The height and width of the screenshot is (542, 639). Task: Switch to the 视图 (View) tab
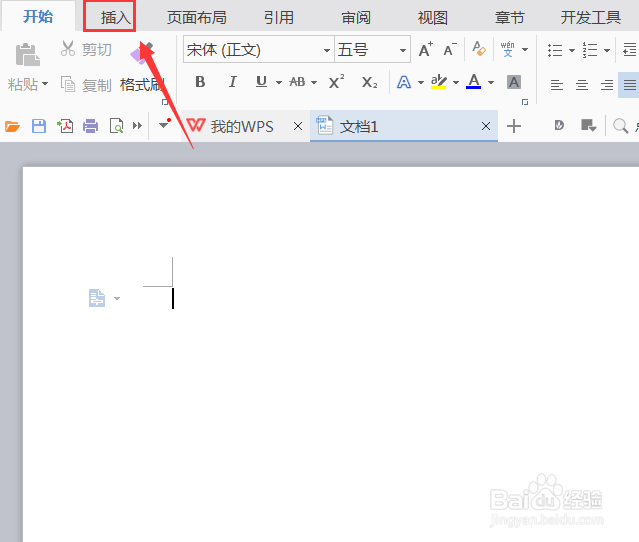tap(433, 18)
